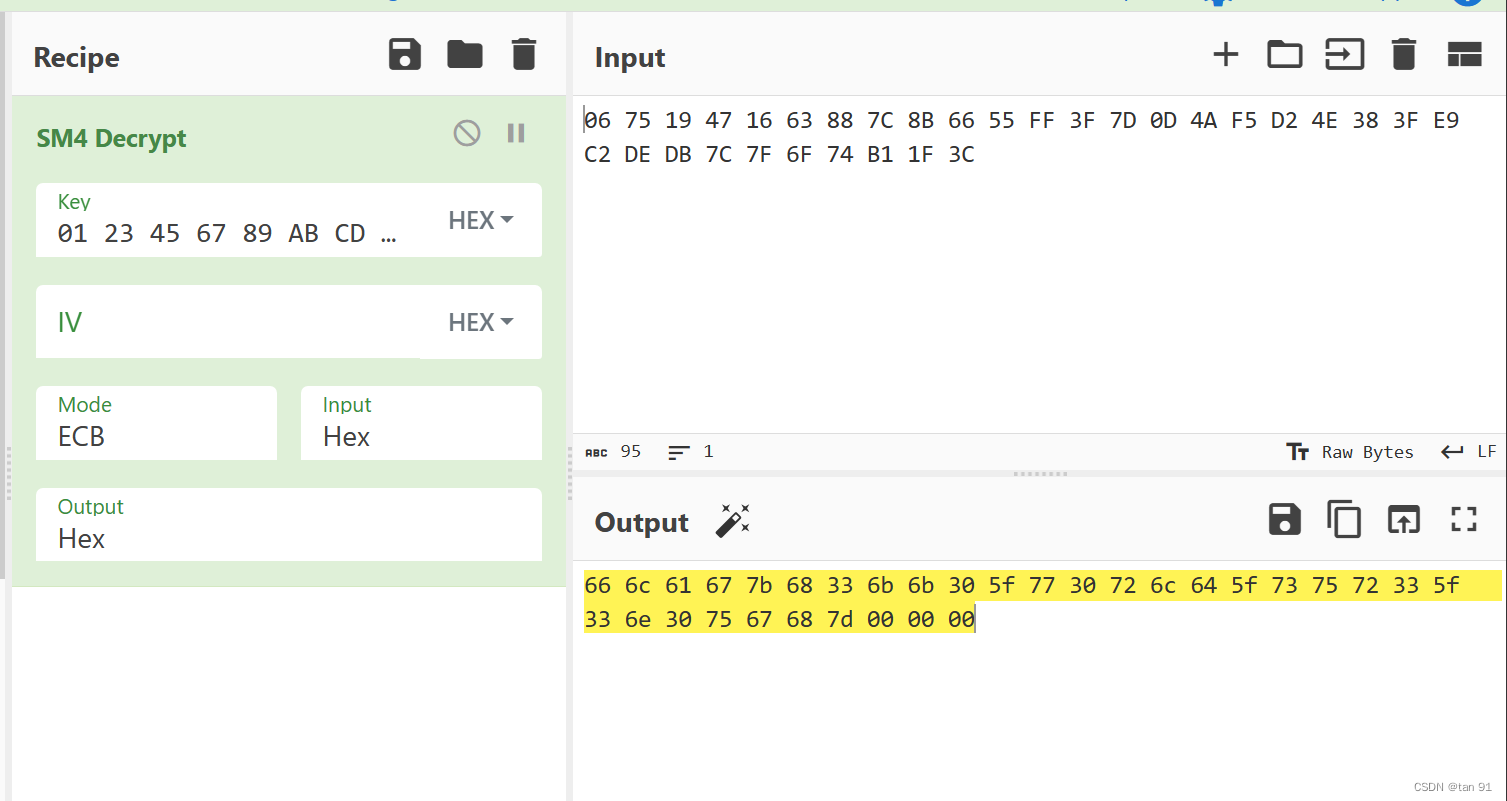Clear the recipe with trash icon
The height and width of the screenshot is (801, 1507).
coord(524,54)
